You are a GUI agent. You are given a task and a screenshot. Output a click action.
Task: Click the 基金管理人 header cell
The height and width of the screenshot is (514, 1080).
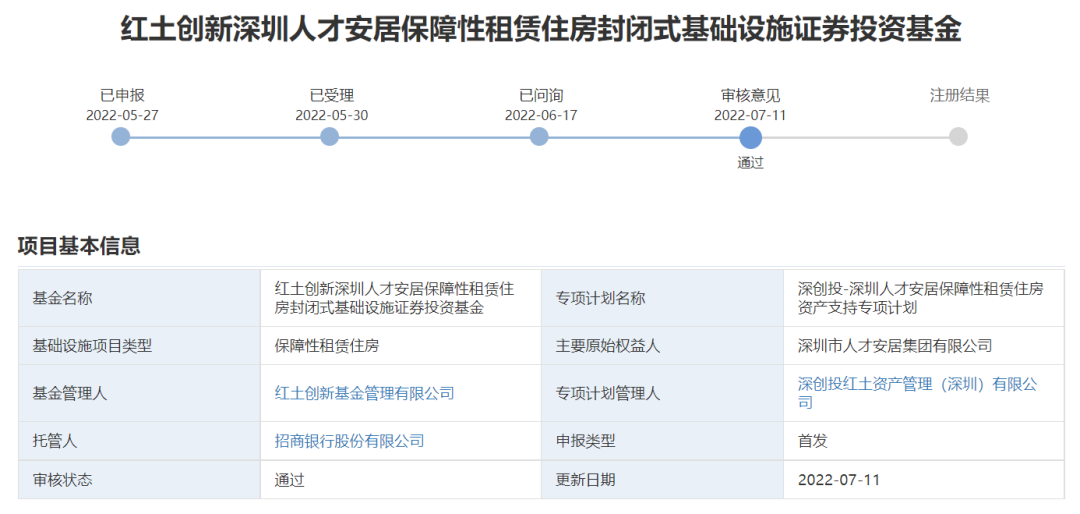coord(139,393)
